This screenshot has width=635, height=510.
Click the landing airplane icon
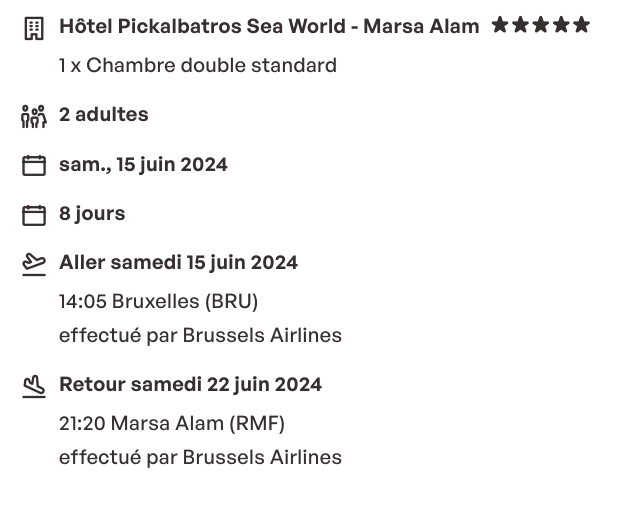[34, 386]
